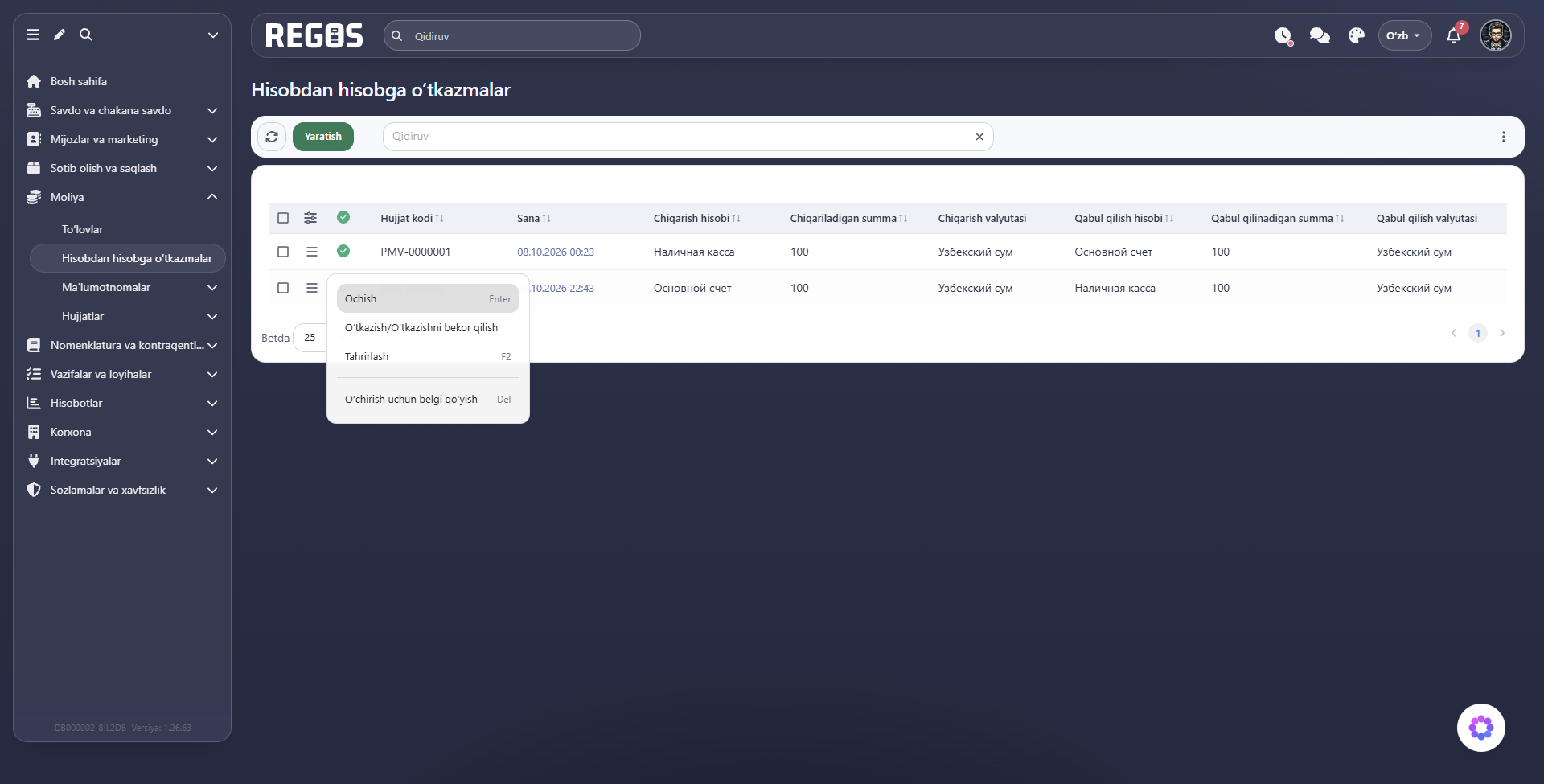Go to Bosh sahifa
The height and width of the screenshot is (784, 1544).
point(122,81)
